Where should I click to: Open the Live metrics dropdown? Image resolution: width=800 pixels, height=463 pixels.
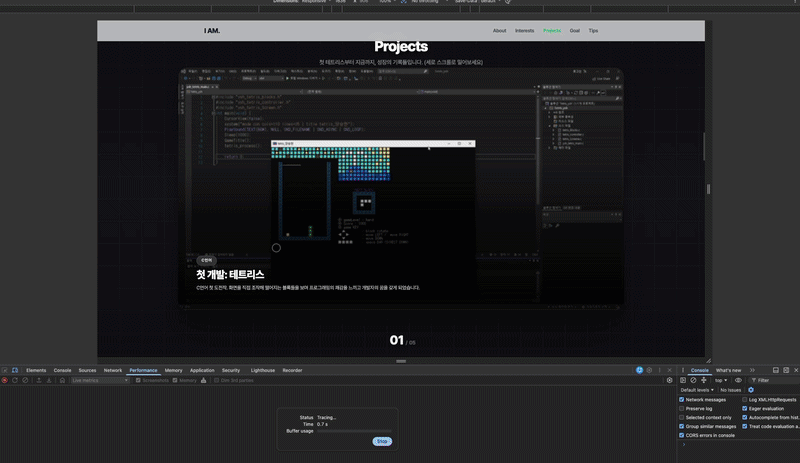tap(100, 380)
